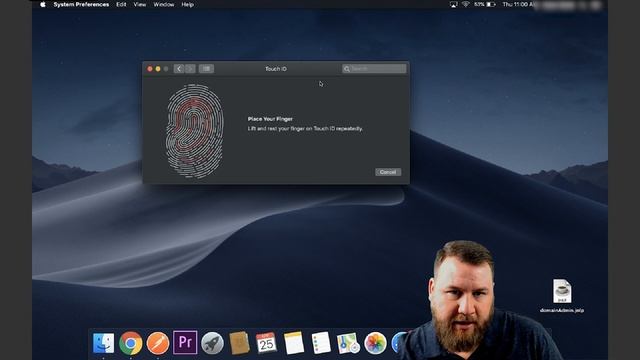This screenshot has height=360, width=640.
Task: Open Launchpad rocket icon in Dock
Action: pyautogui.click(x=212, y=342)
